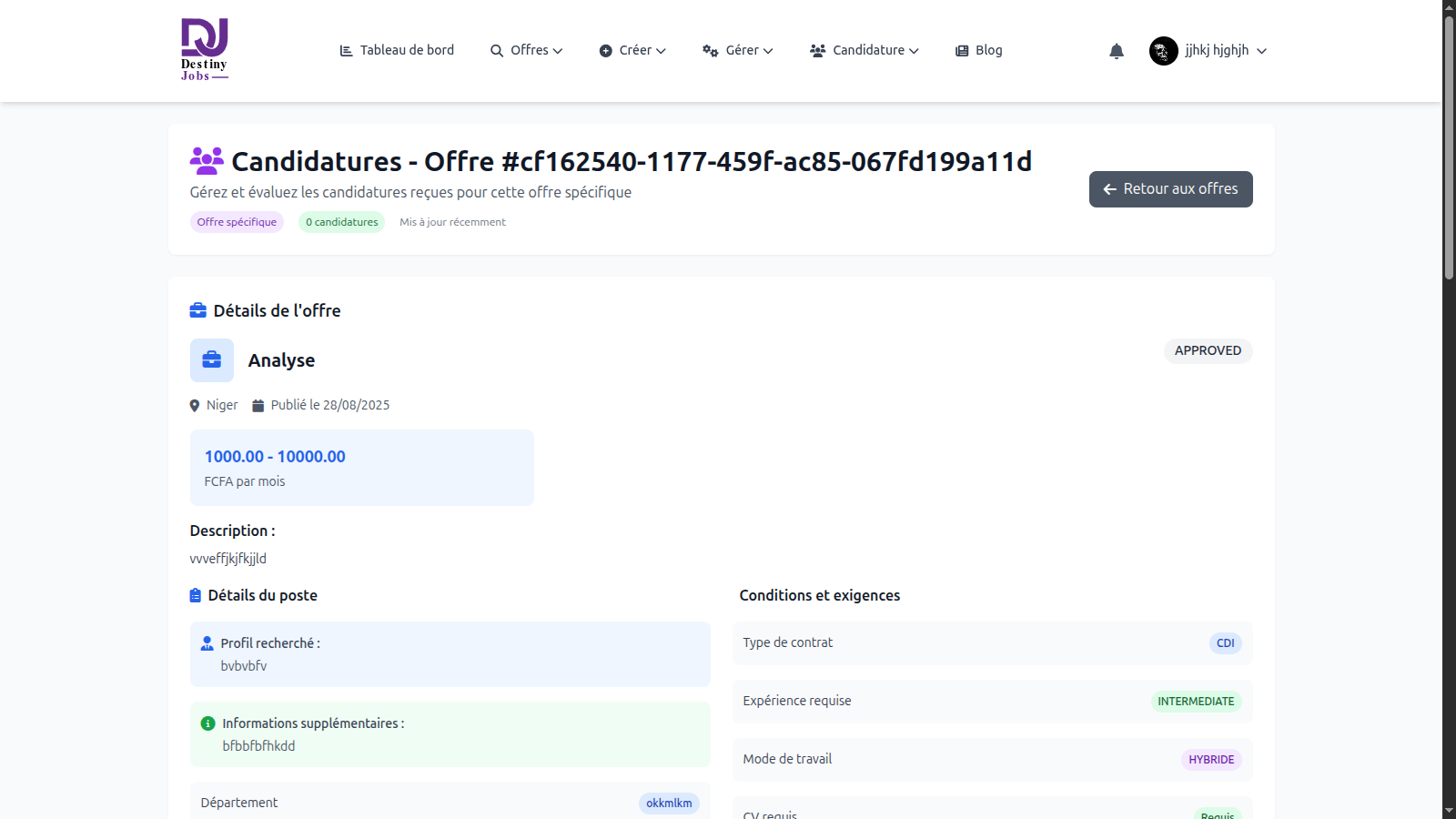Click the APPROVED status badge
This screenshot has width=1456, height=819.
1208,351
